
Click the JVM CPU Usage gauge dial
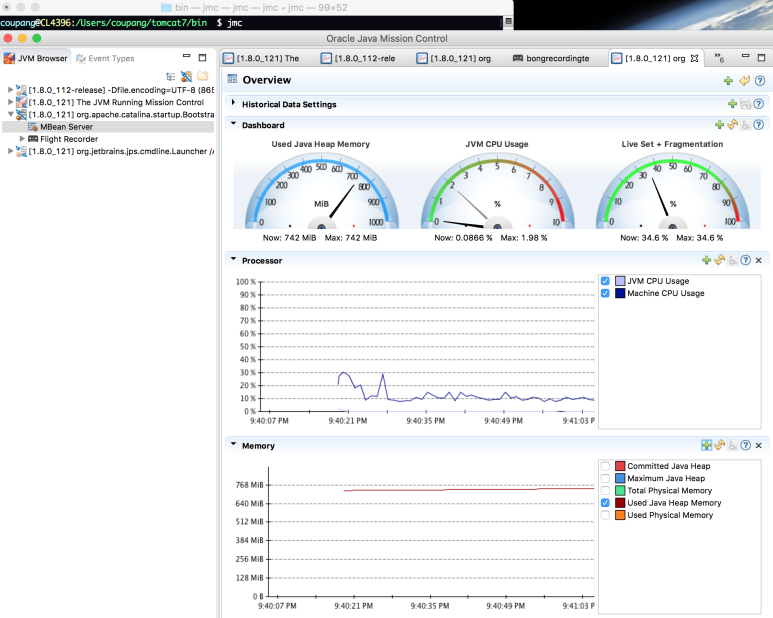(497, 192)
